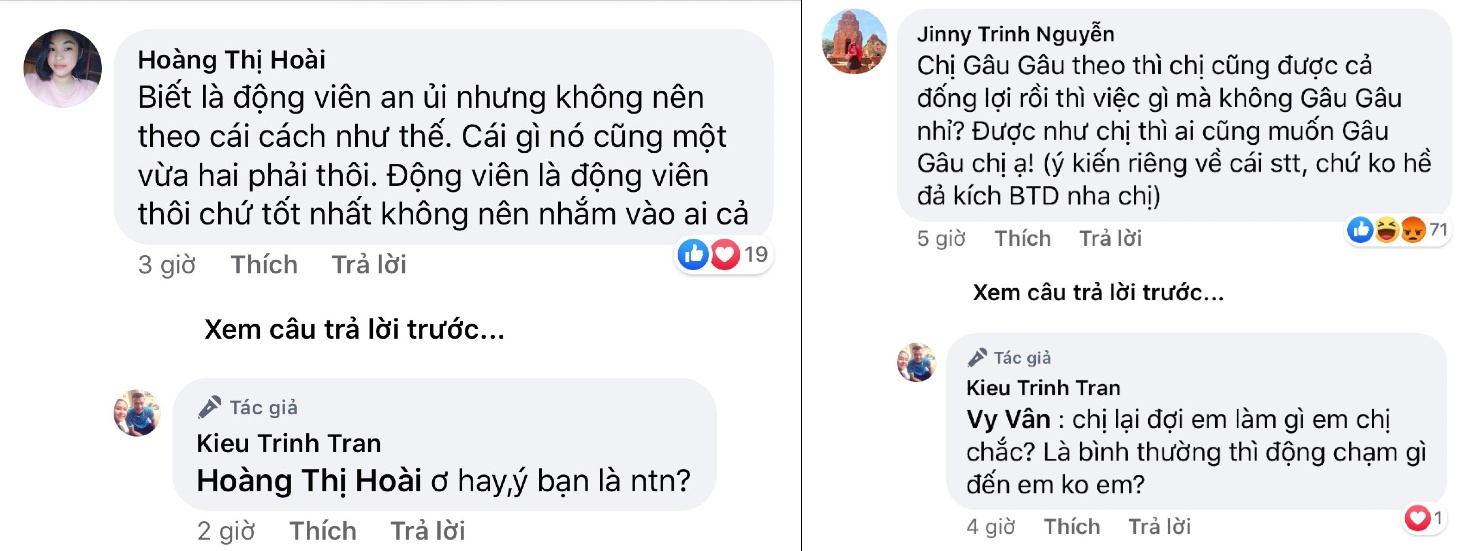The width and height of the screenshot is (1471, 551).
Task: Click the heart reaction on Kieu Trinh's right reply
Action: (x=1416, y=519)
